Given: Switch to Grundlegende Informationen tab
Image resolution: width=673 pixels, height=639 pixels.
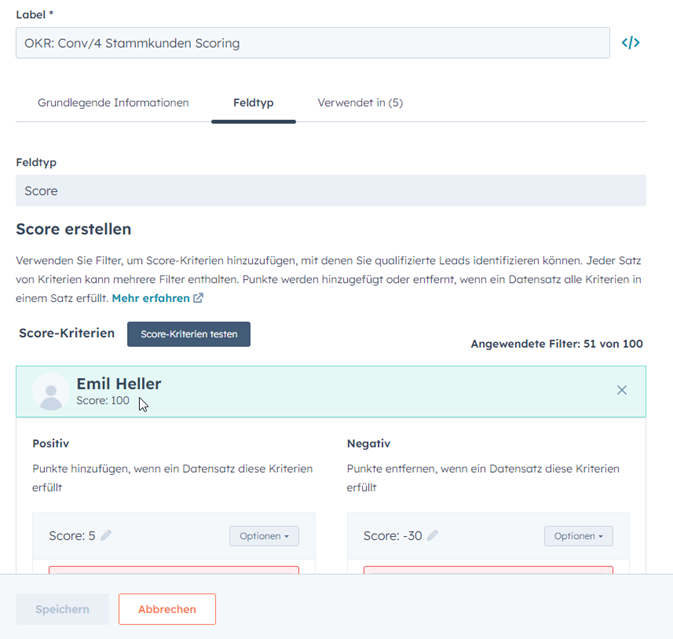Looking at the screenshot, I should tap(113, 103).
